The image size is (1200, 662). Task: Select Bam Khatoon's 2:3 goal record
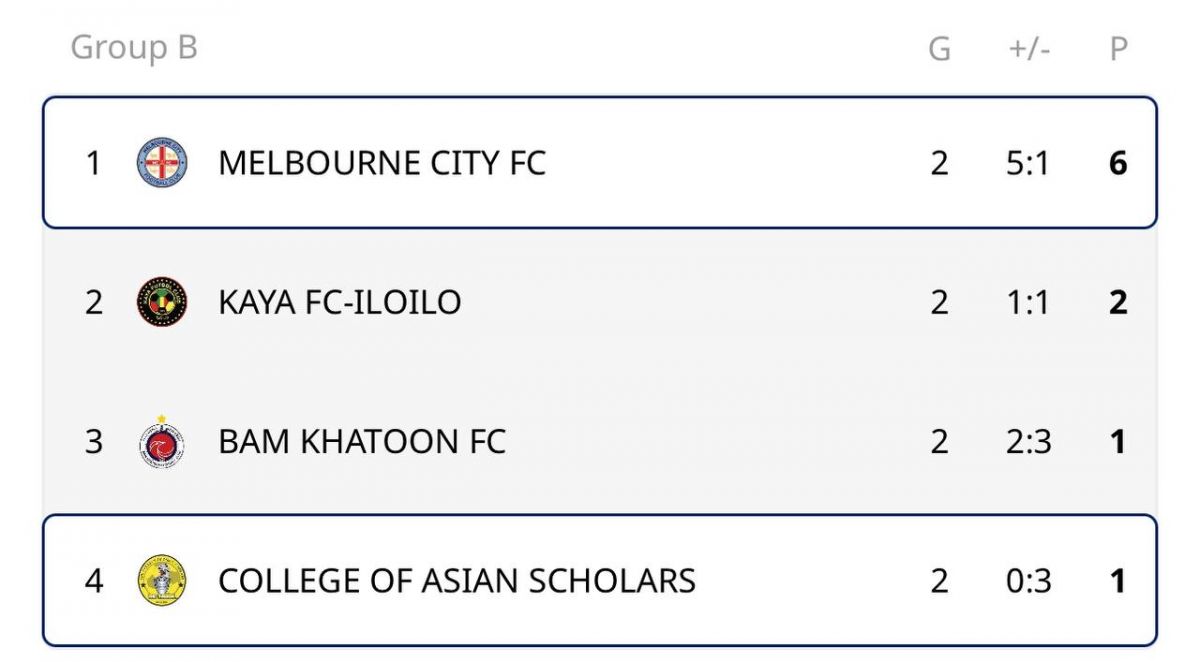[1029, 441]
